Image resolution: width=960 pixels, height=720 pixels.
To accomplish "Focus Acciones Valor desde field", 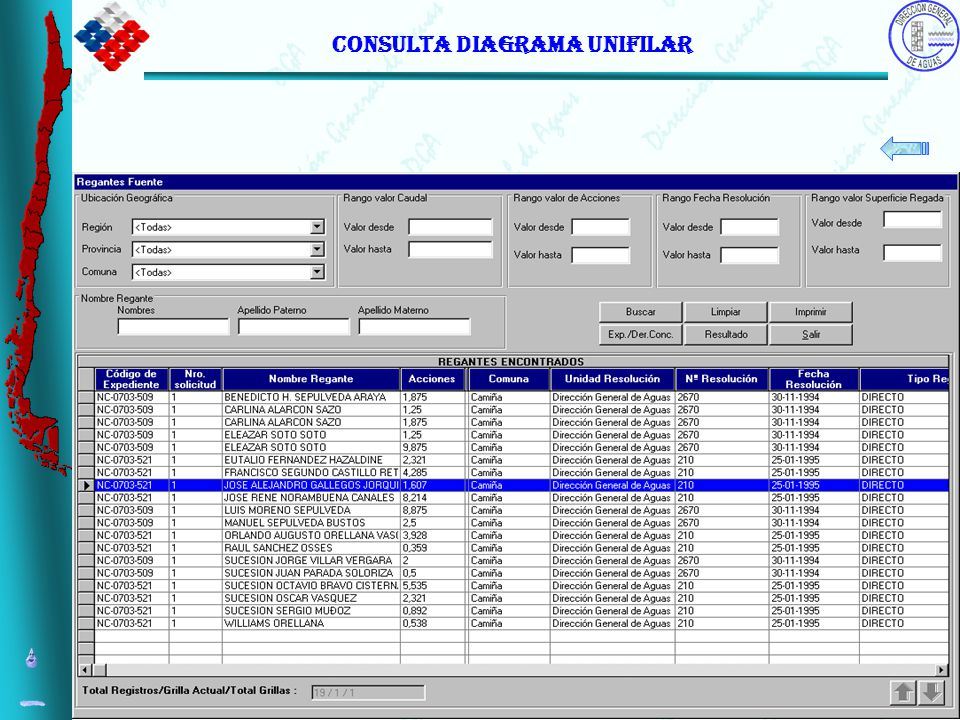I will (601, 227).
